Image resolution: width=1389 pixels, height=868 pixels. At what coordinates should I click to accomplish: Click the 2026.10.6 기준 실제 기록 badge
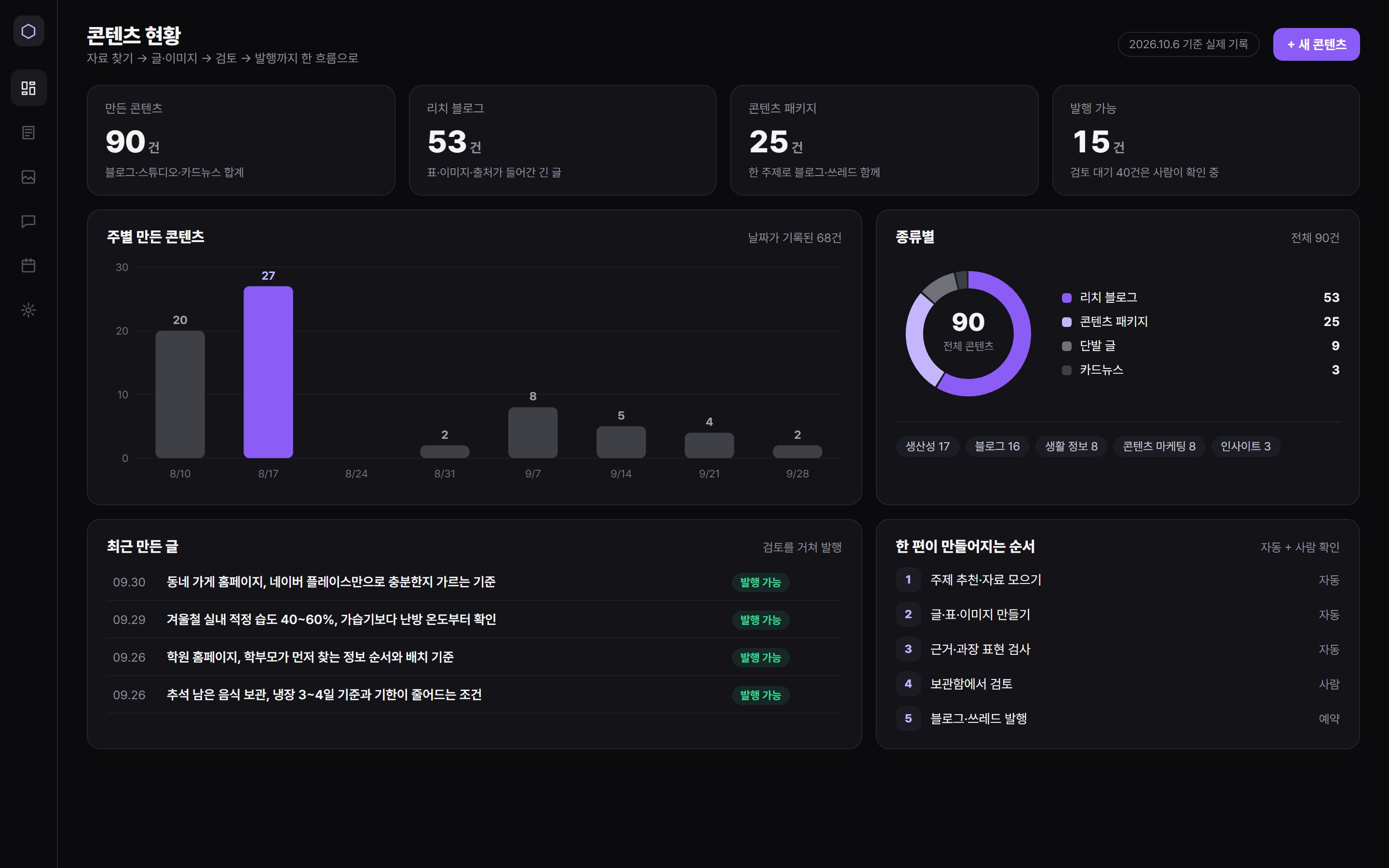1188,44
